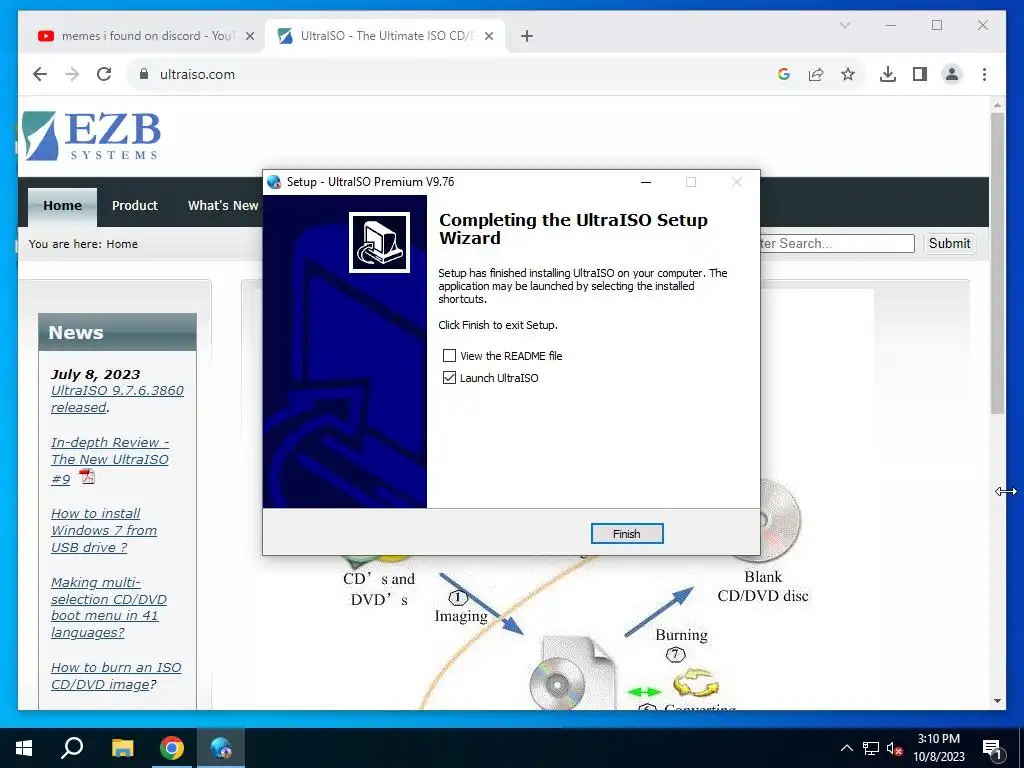Viewport: 1024px width, 768px height.
Task: Click the Submit search button
Action: [950, 244]
